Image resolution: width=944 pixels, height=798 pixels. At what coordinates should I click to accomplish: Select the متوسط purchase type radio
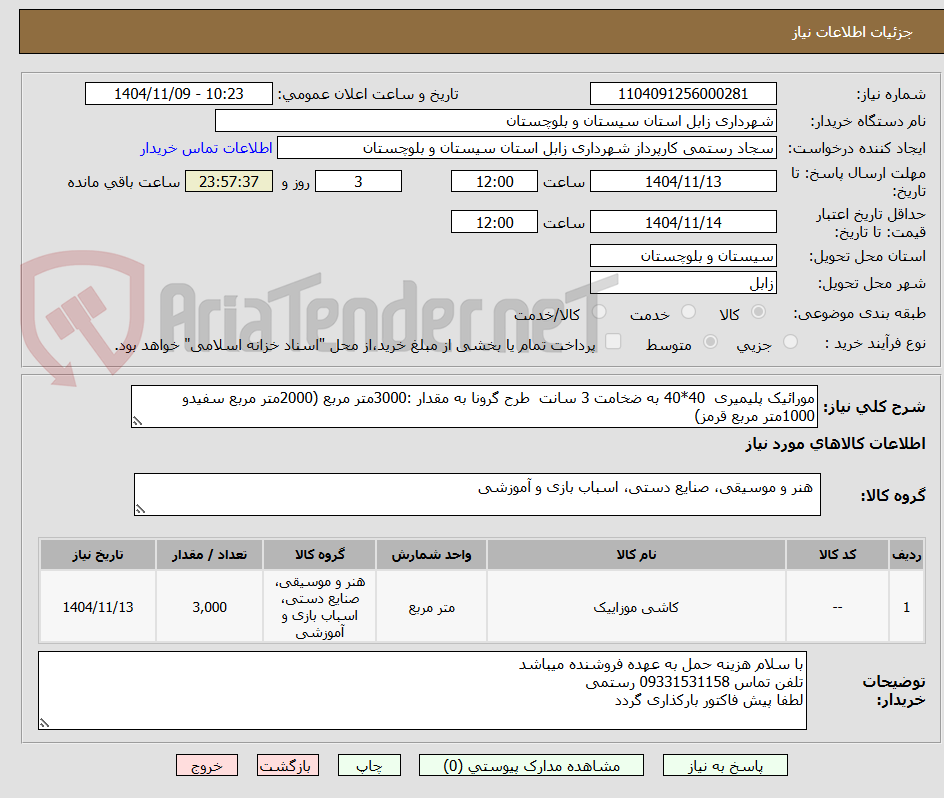[x=710, y=342]
